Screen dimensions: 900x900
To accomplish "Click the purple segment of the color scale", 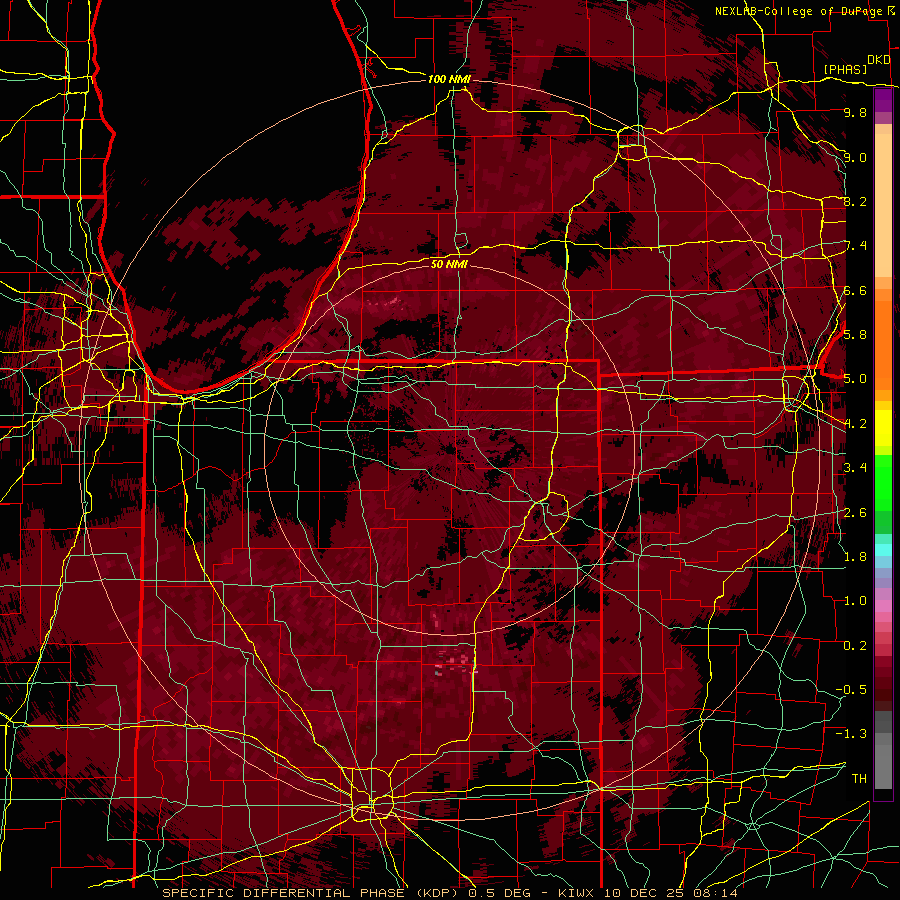I will click(x=883, y=101).
